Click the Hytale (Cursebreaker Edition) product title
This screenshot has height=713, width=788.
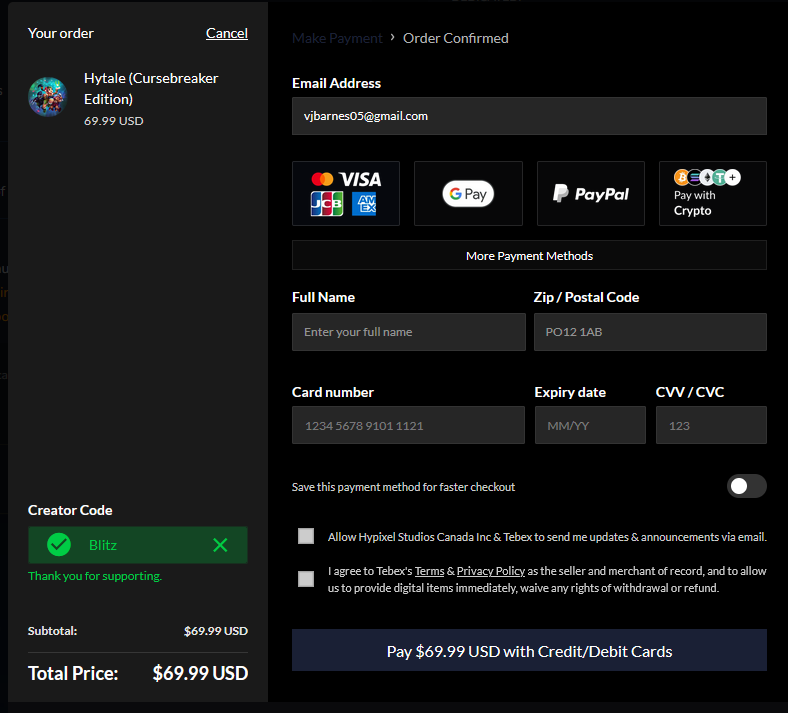coord(151,88)
